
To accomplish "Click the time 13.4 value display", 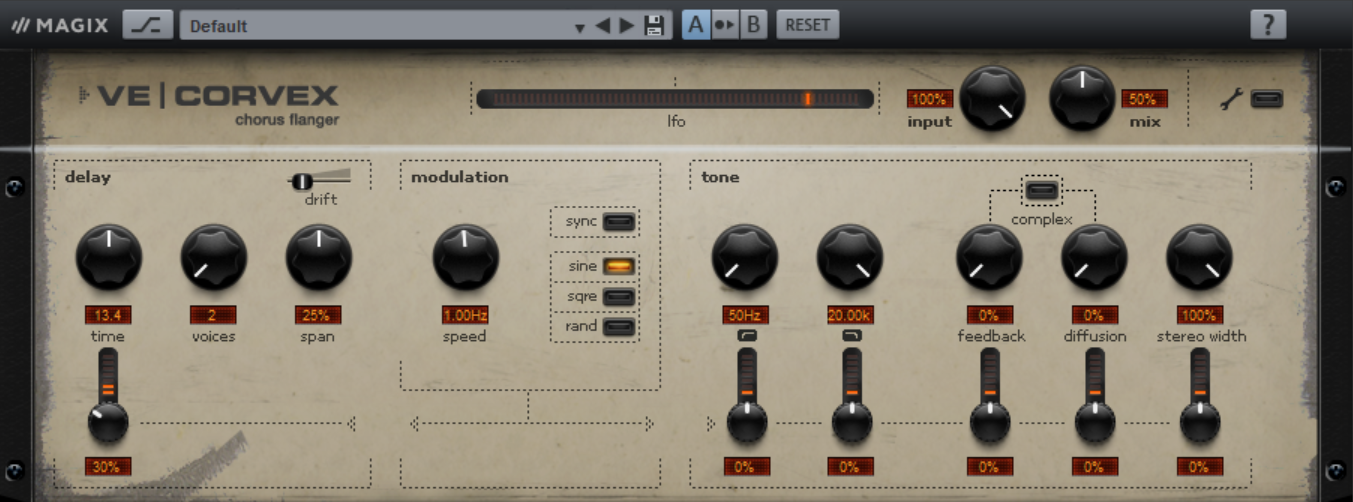I will (x=108, y=315).
